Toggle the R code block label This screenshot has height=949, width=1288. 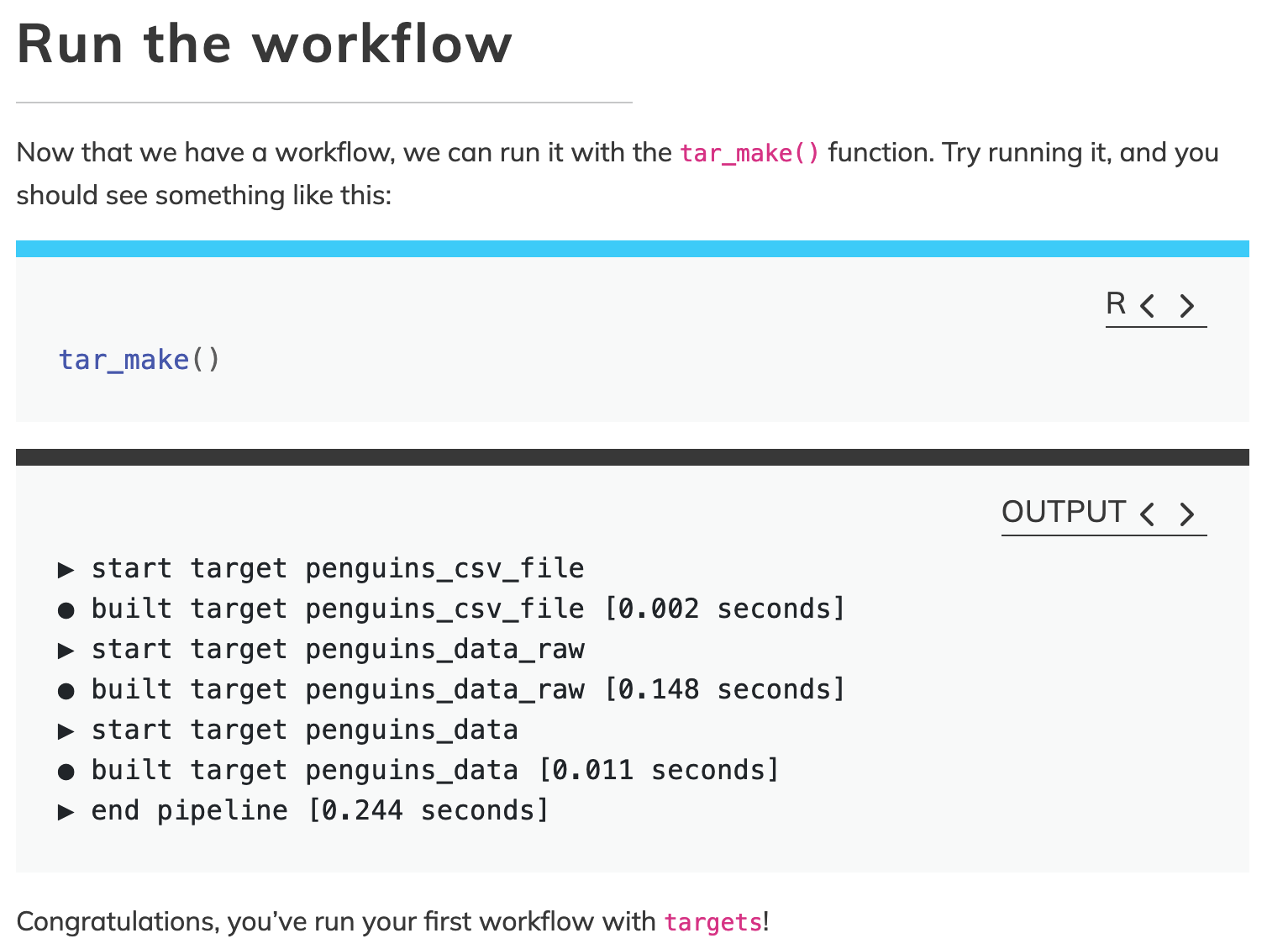(x=1116, y=303)
